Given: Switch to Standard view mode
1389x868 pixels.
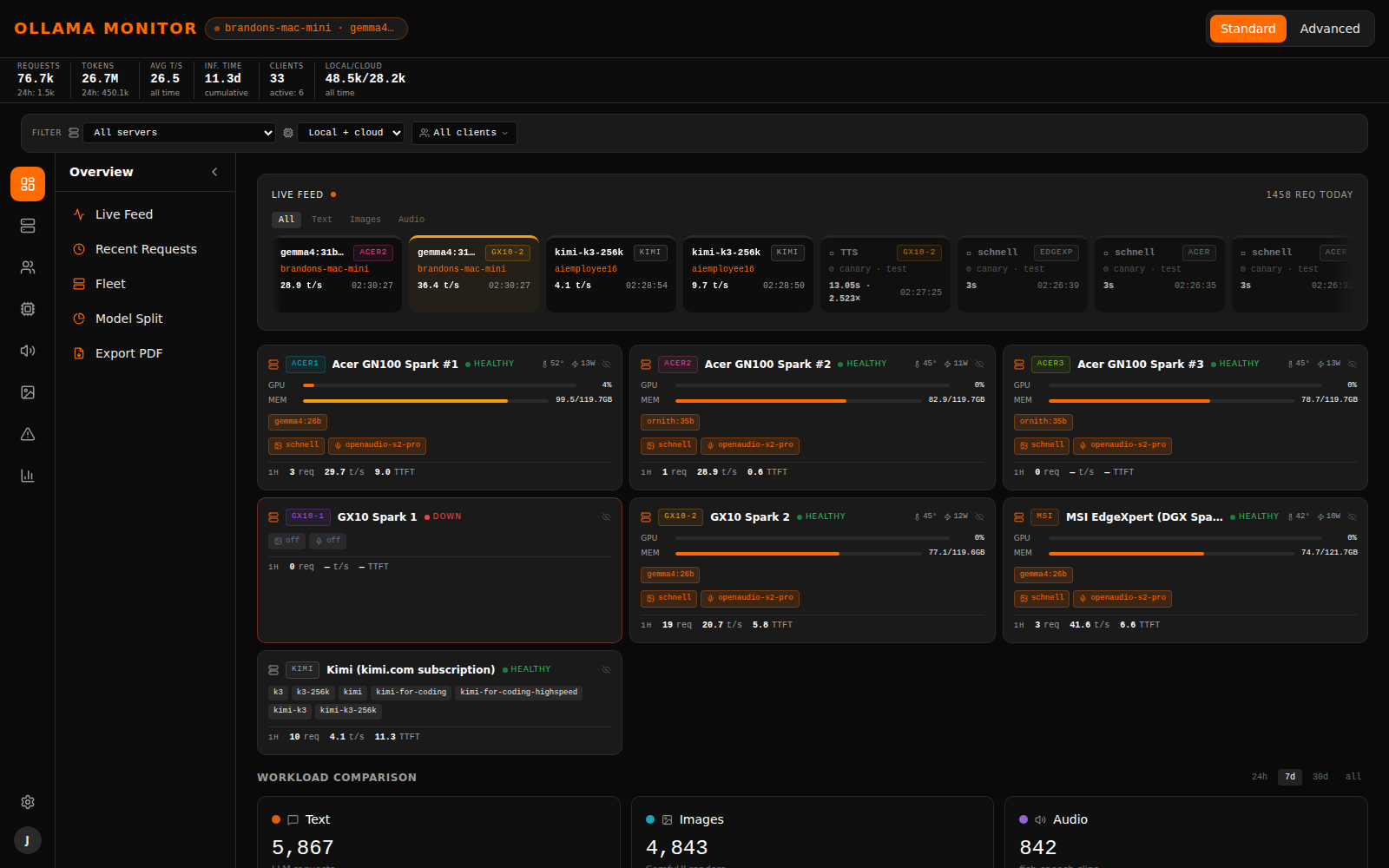Looking at the screenshot, I should coord(1247,29).
